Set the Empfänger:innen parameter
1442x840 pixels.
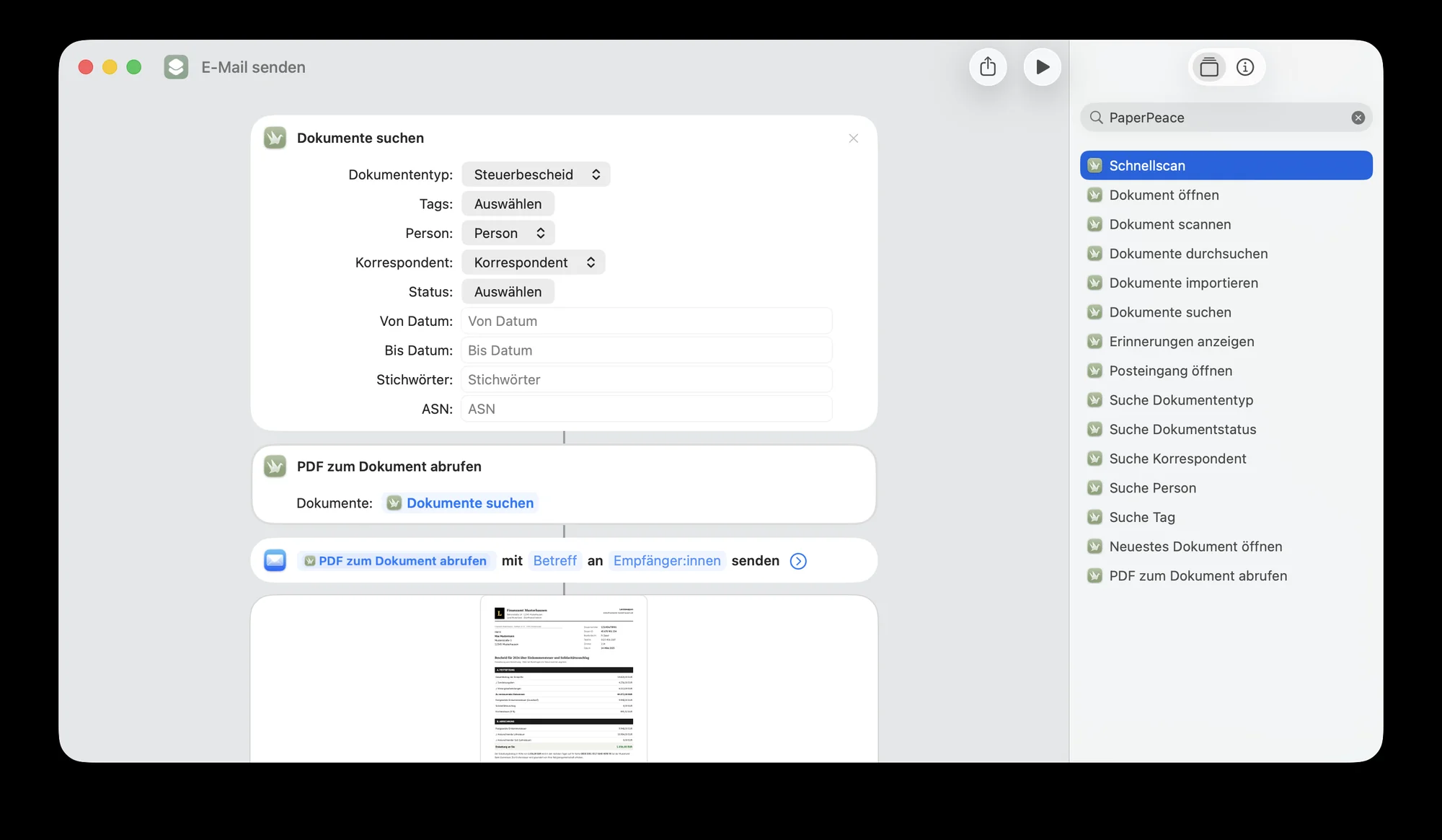pos(667,561)
